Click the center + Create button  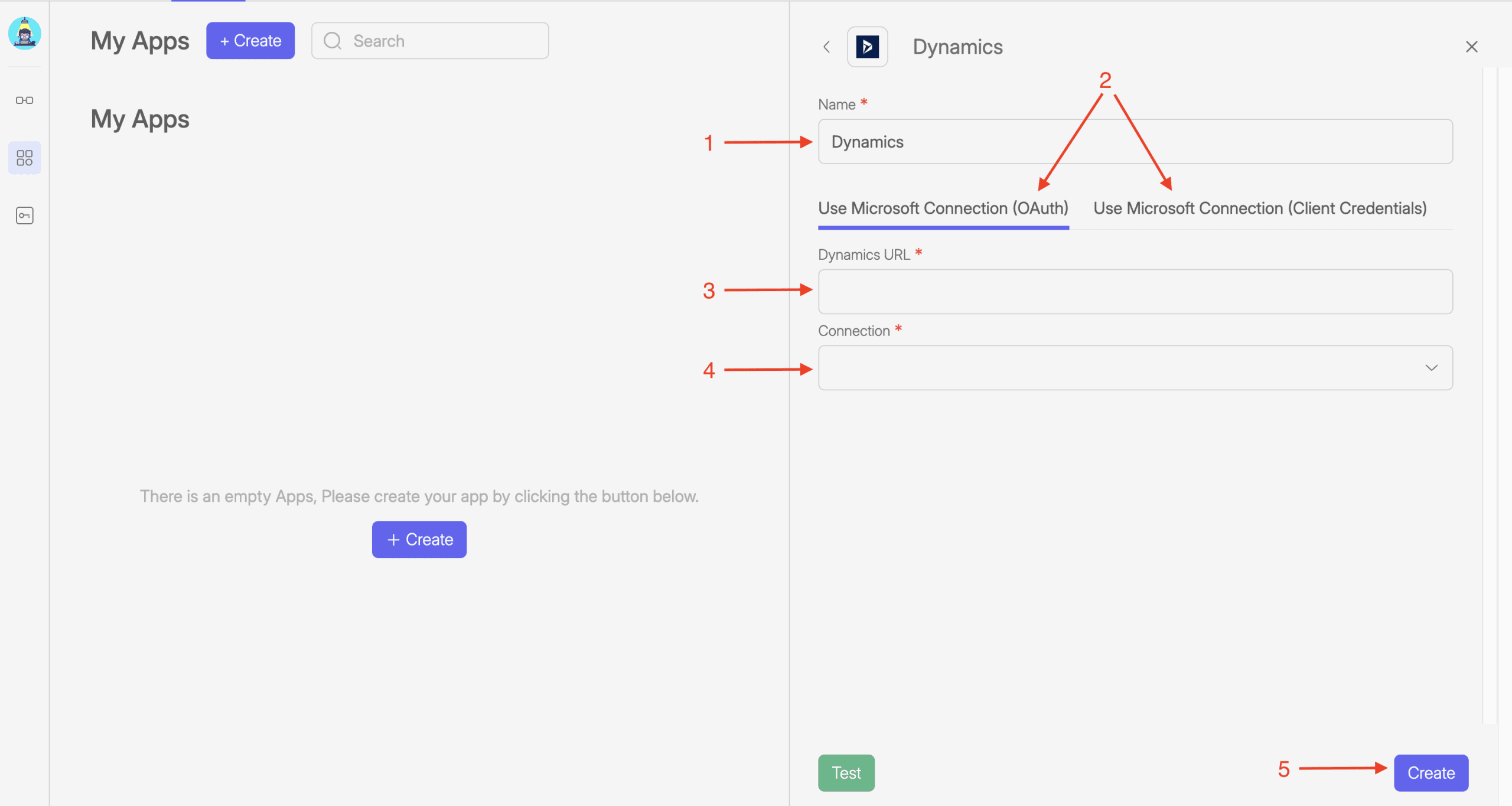[419, 540]
